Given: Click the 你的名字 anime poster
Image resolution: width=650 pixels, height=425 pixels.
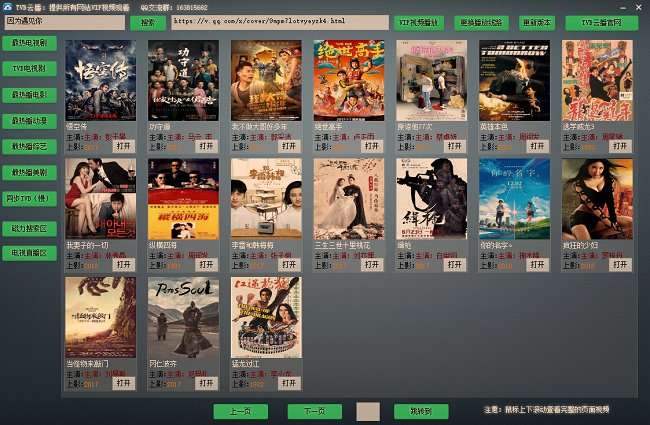Looking at the screenshot, I should pos(514,199).
